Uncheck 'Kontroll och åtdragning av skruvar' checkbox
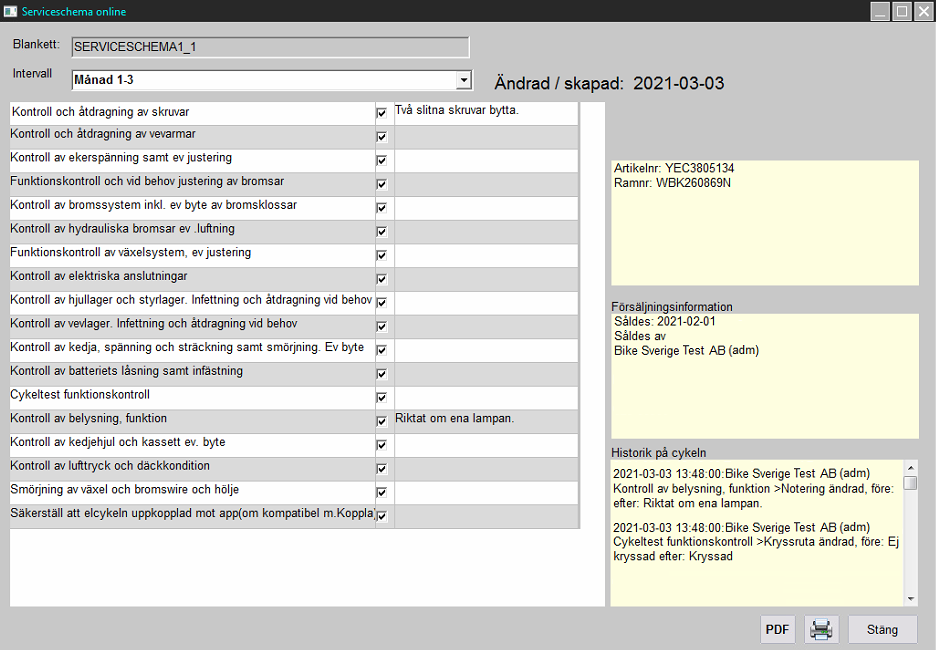 tap(381, 113)
